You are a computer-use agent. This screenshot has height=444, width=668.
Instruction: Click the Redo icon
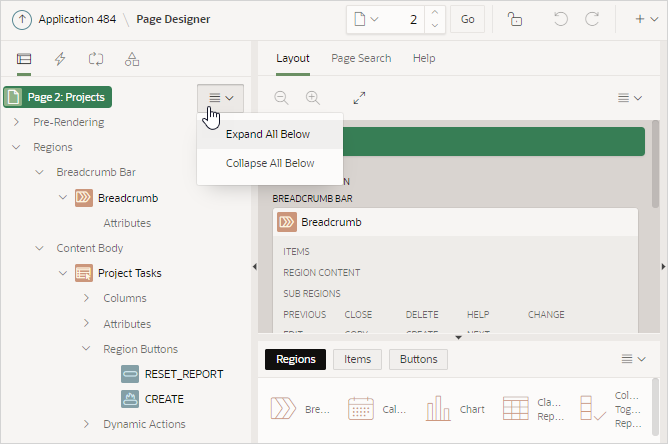592,19
